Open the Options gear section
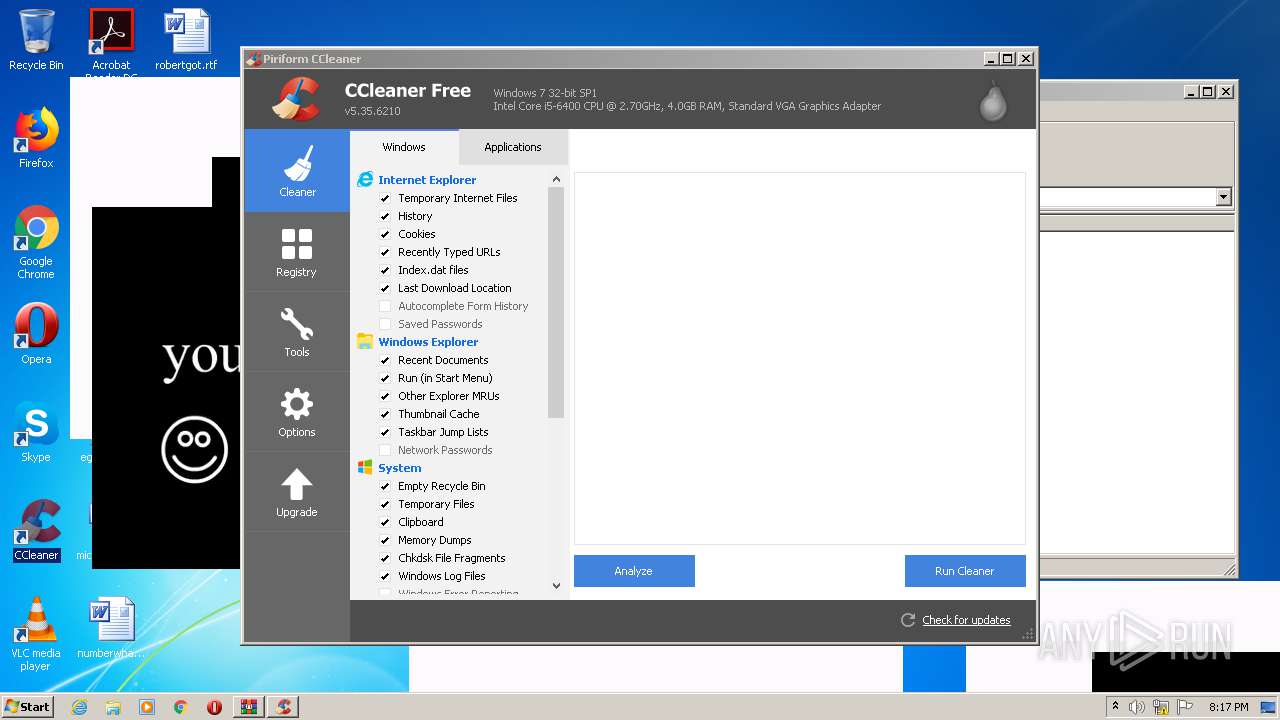1280x720 pixels. point(297,411)
